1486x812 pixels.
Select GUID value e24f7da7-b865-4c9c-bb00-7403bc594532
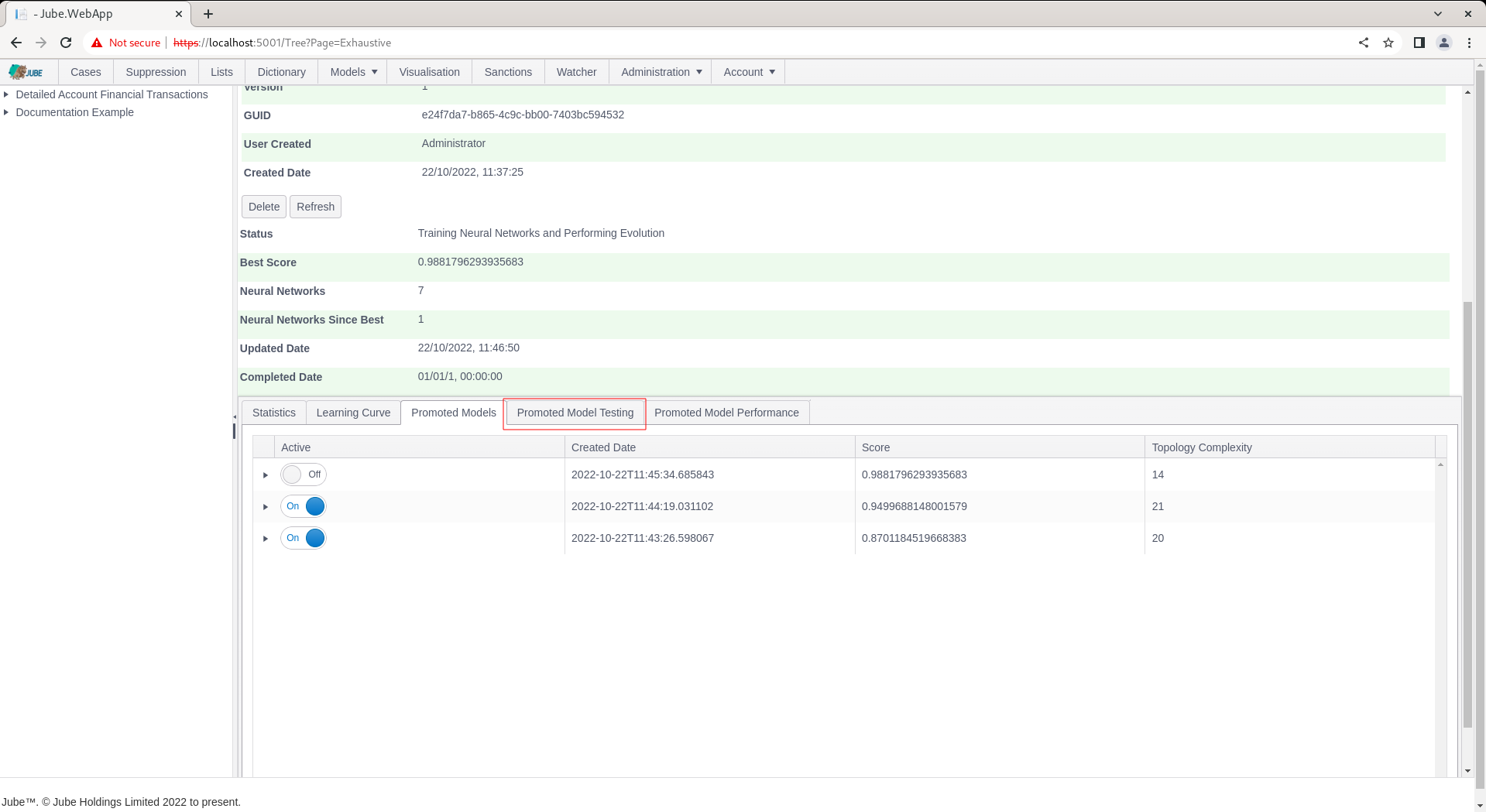(523, 115)
